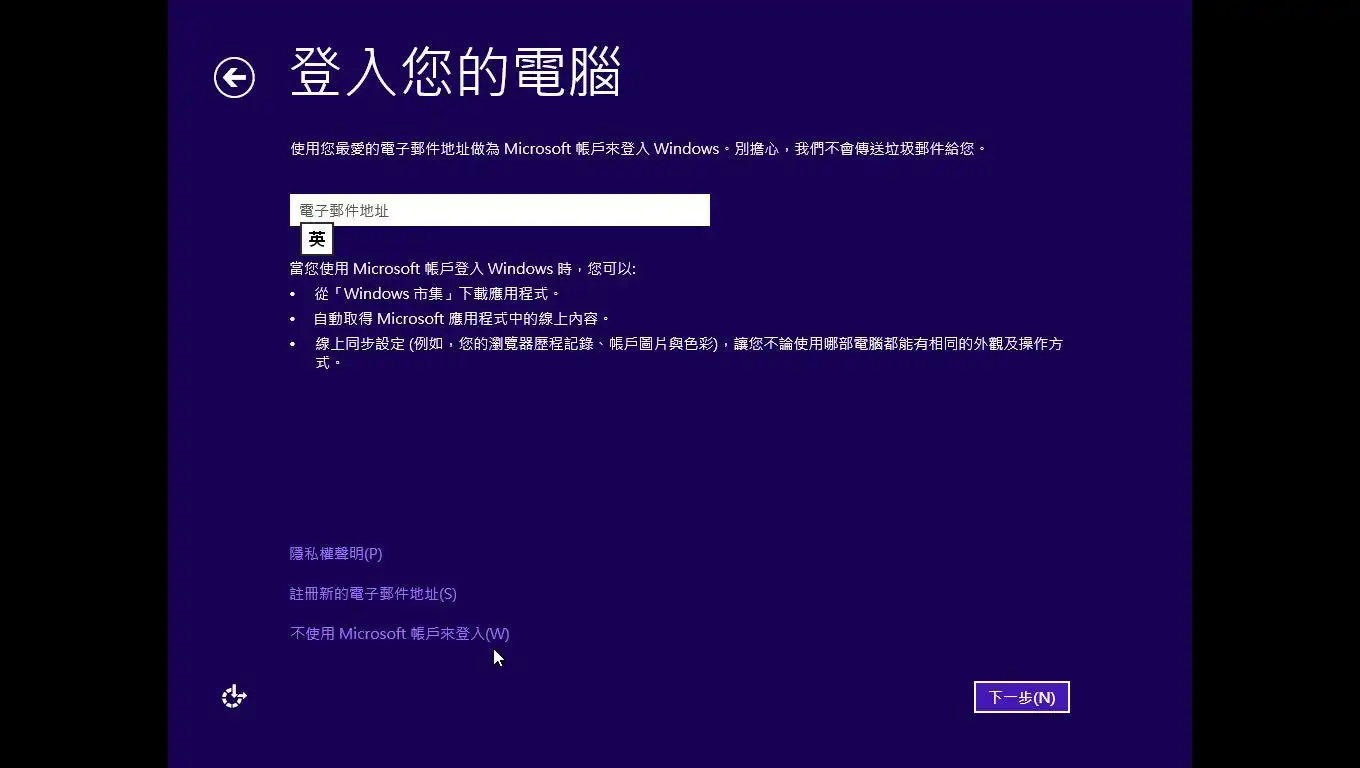1360x768 pixels.
Task: Click the 線上同步設定 bullet text
Action: point(689,353)
